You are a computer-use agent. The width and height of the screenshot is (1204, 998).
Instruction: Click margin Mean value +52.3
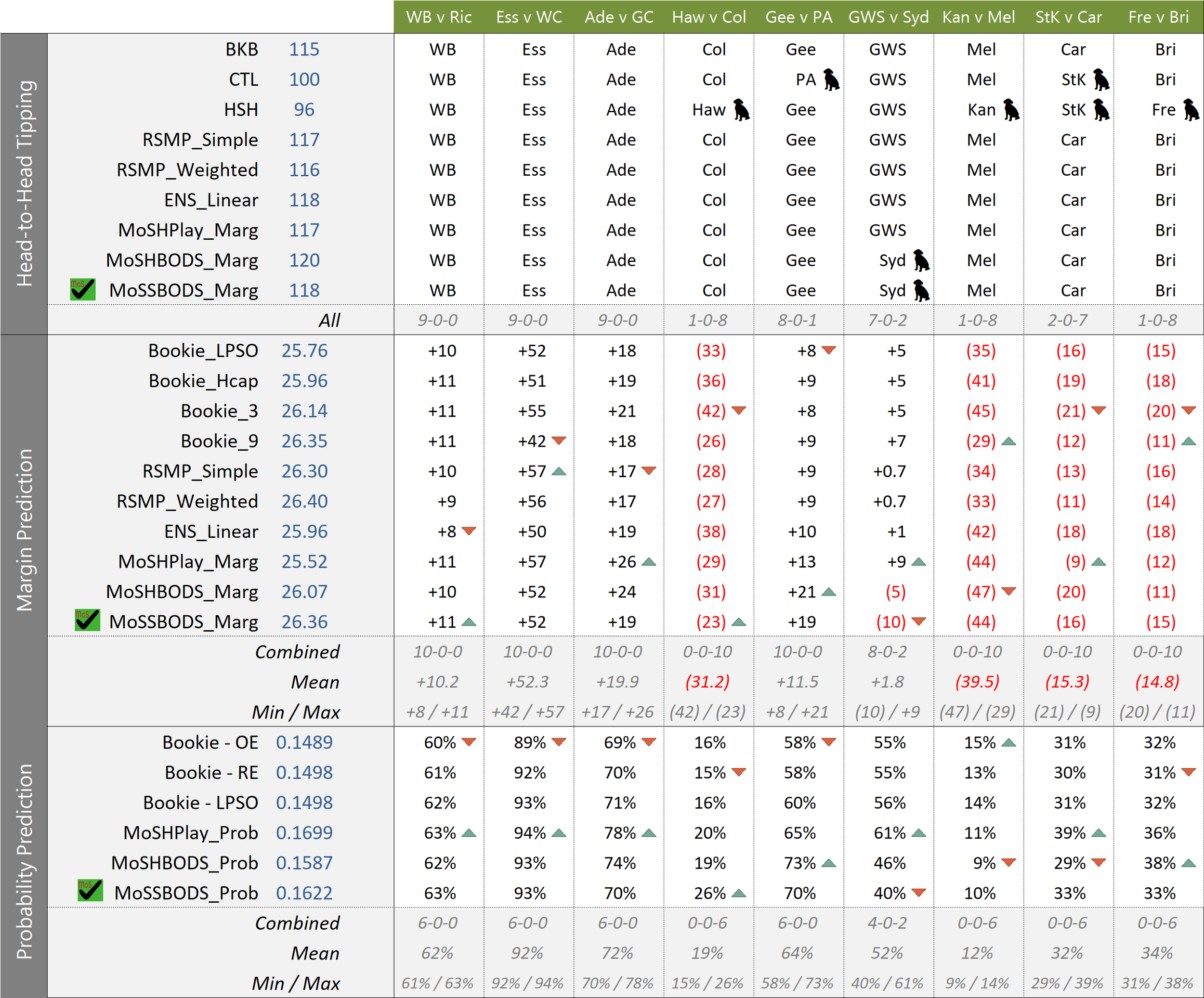[x=527, y=682]
